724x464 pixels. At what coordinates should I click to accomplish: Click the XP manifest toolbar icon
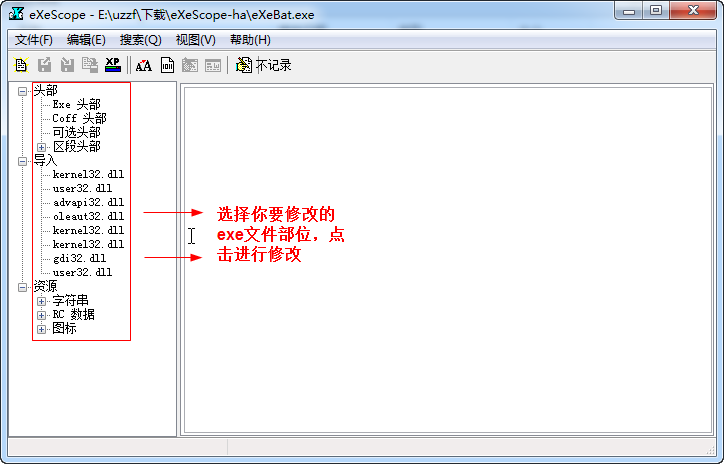(113, 65)
